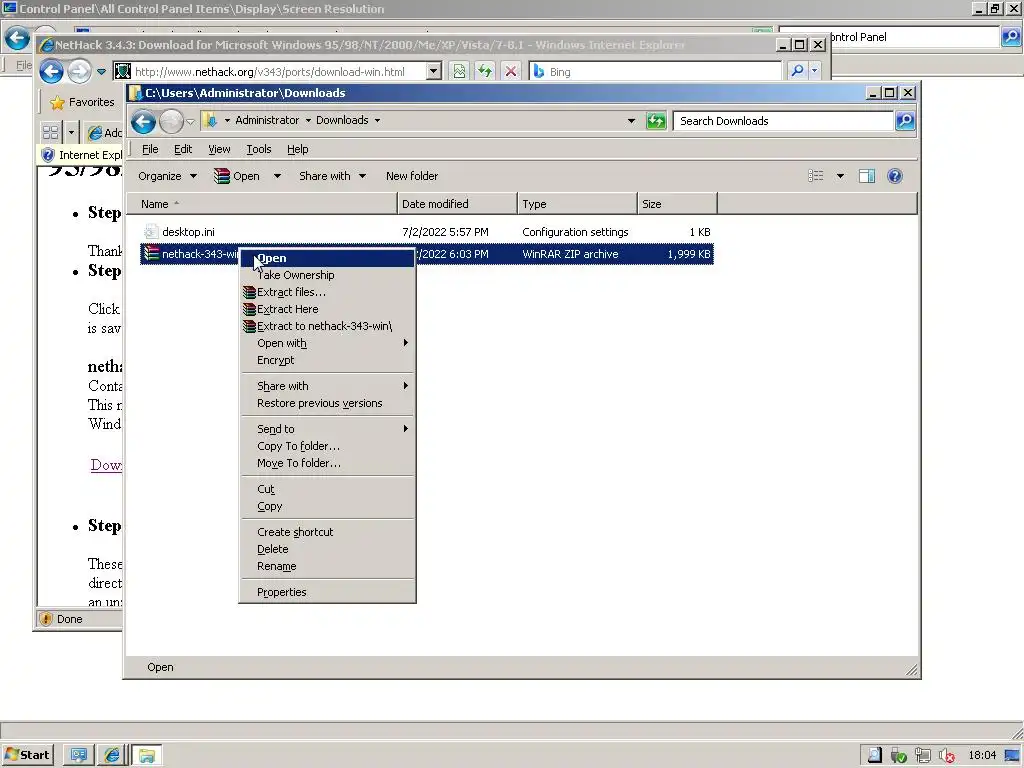Open the Tools menu in Downloads window
Image resolution: width=1024 pixels, height=768 pixels.
point(259,149)
